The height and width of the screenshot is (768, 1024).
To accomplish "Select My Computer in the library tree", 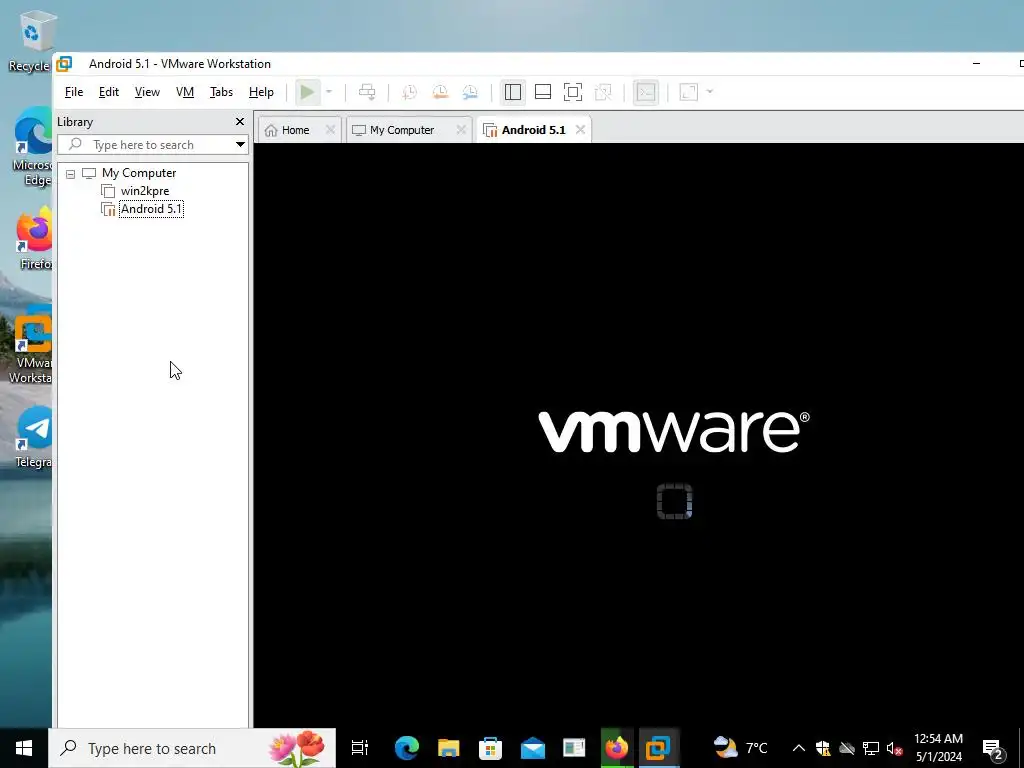I will pyautogui.click(x=138, y=173).
